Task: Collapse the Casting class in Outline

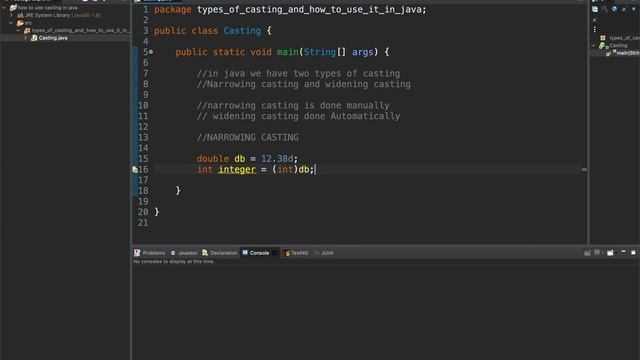Action: [x=593, y=46]
